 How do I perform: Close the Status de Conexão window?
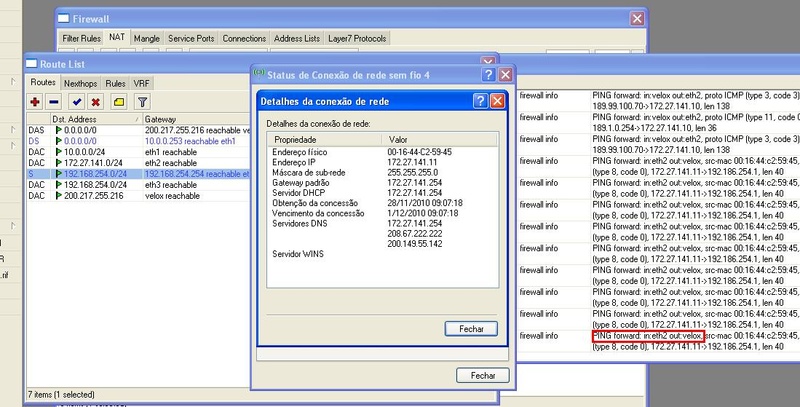tap(506, 75)
